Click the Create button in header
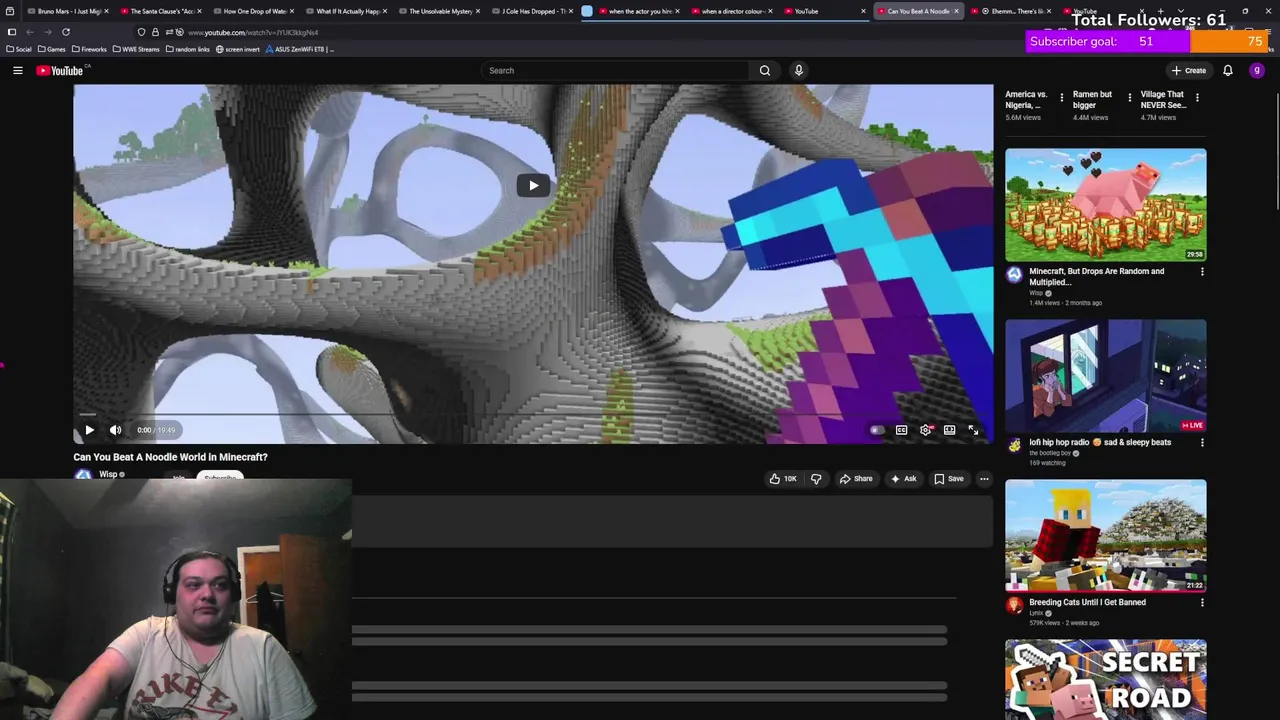The width and height of the screenshot is (1280, 720). coord(1189,70)
